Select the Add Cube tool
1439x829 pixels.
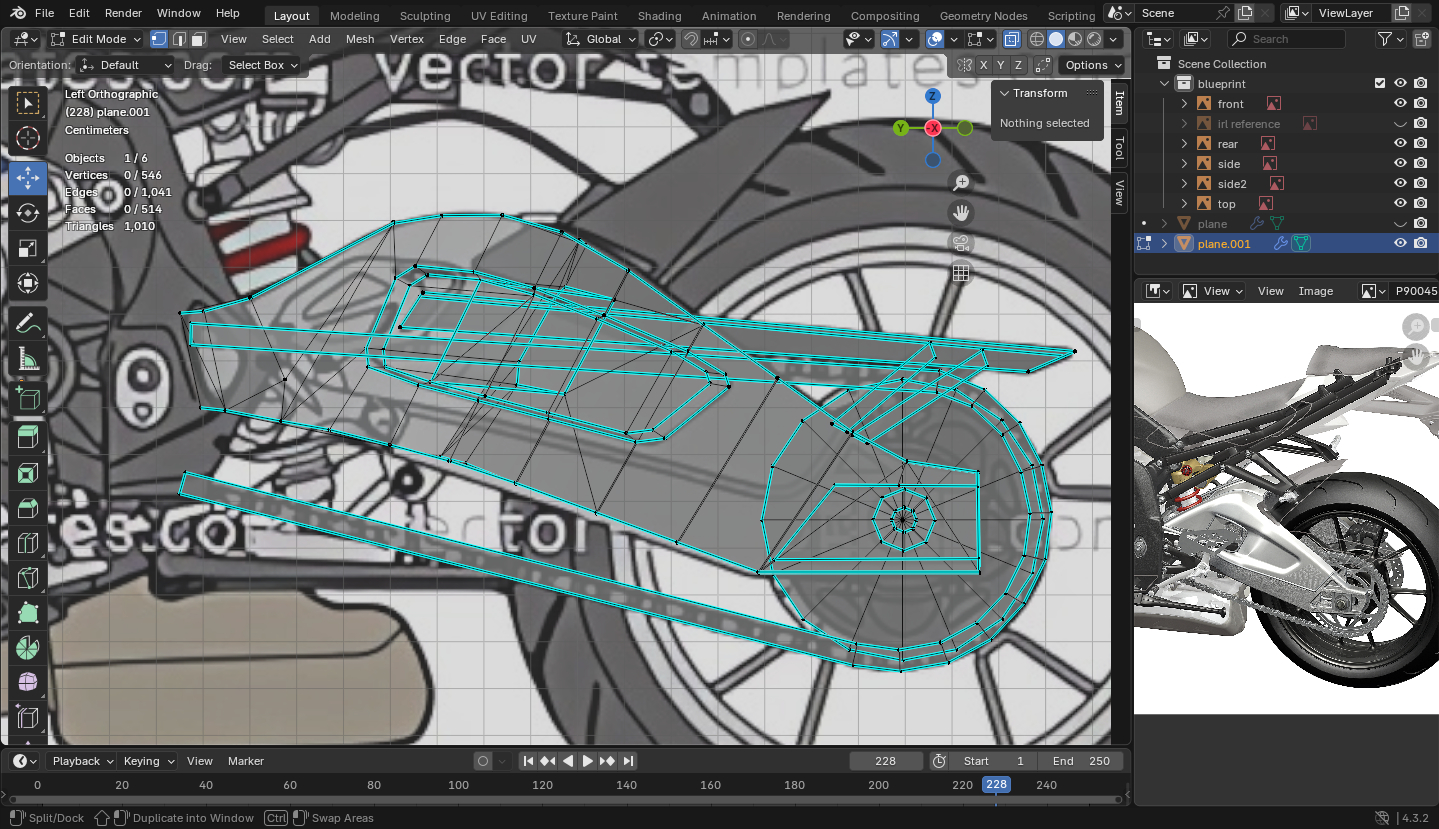(x=28, y=399)
